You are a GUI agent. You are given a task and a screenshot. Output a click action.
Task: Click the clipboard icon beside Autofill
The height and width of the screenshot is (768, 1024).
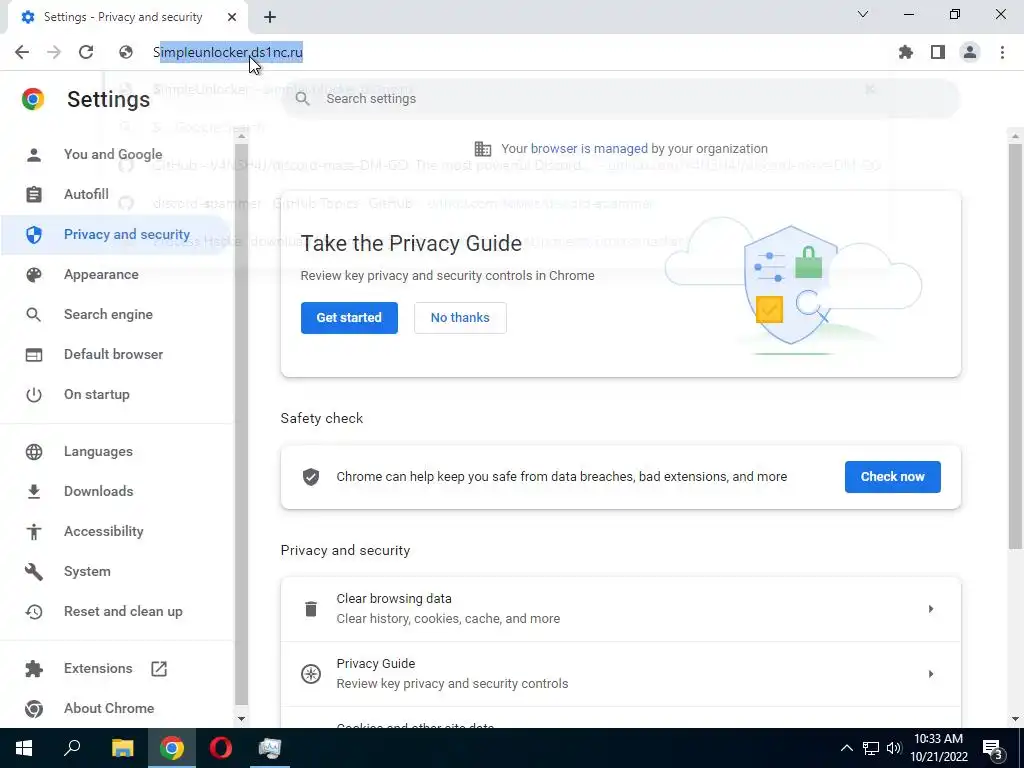pyautogui.click(x=34, y=195)
